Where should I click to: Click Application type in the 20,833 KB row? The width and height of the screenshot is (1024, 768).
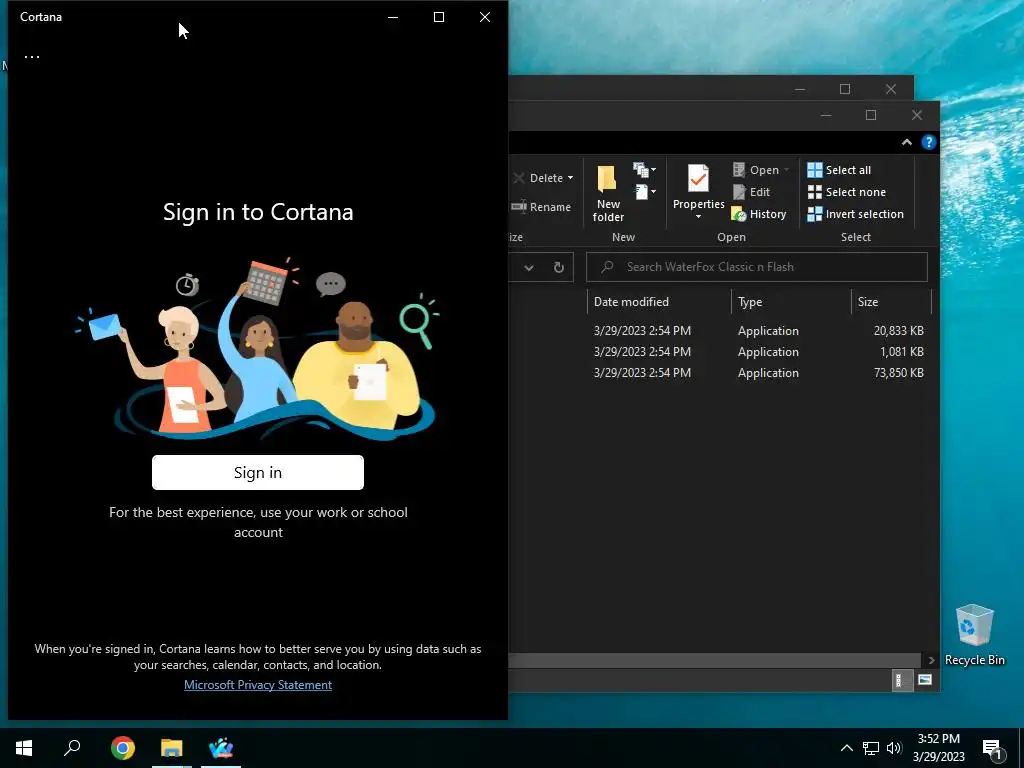pos(768,330)
